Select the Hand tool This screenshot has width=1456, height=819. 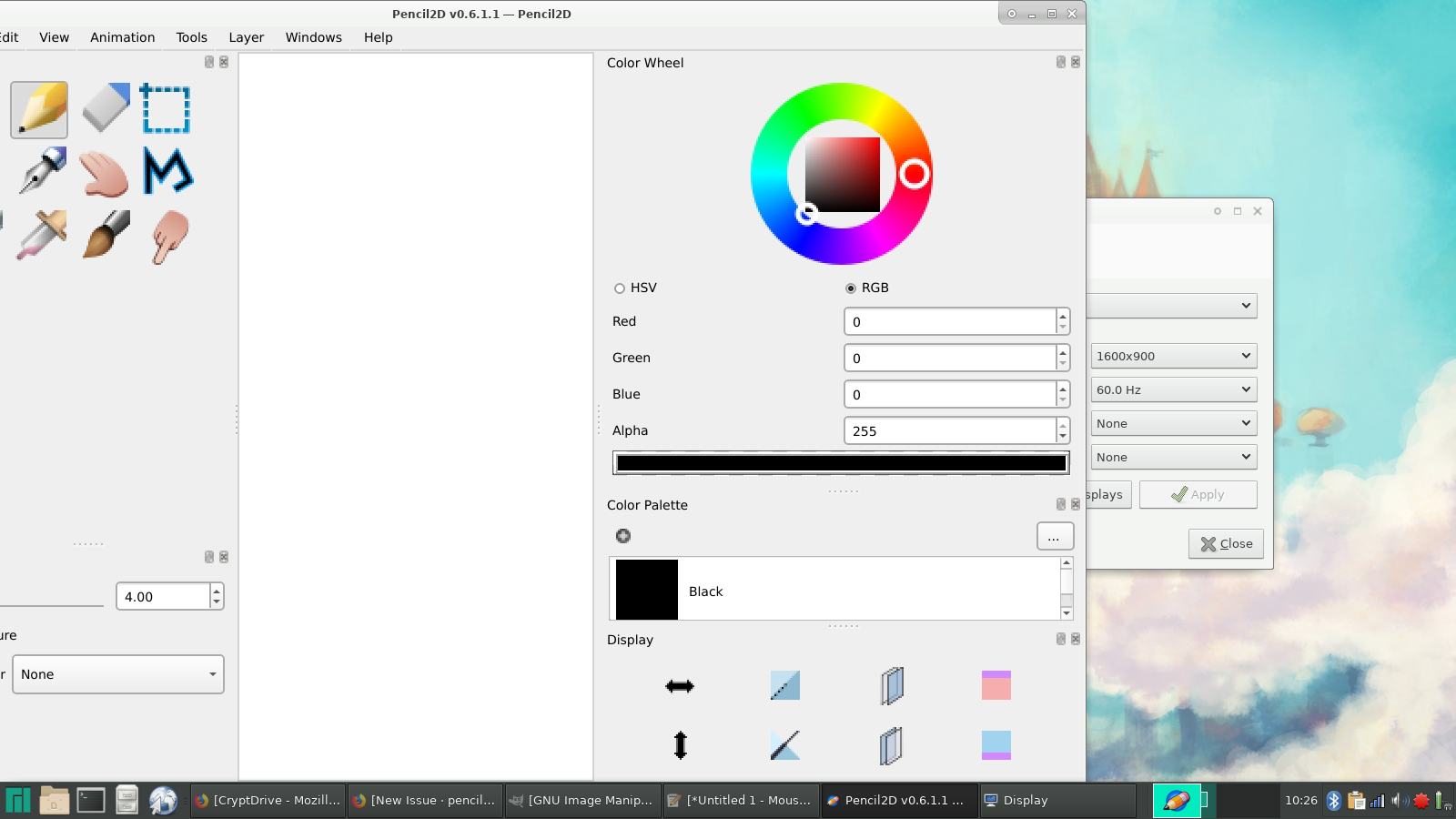click(x=104, y=172)
